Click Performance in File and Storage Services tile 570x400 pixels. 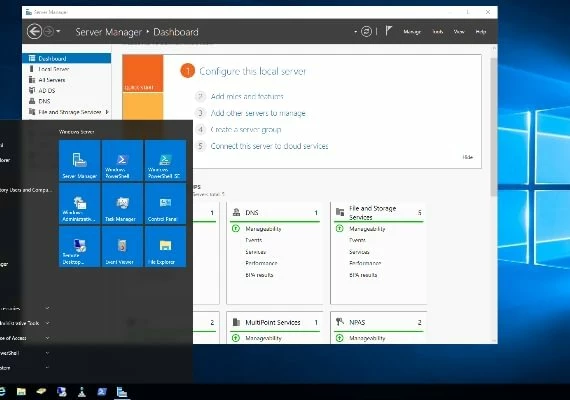click(365, 263)
